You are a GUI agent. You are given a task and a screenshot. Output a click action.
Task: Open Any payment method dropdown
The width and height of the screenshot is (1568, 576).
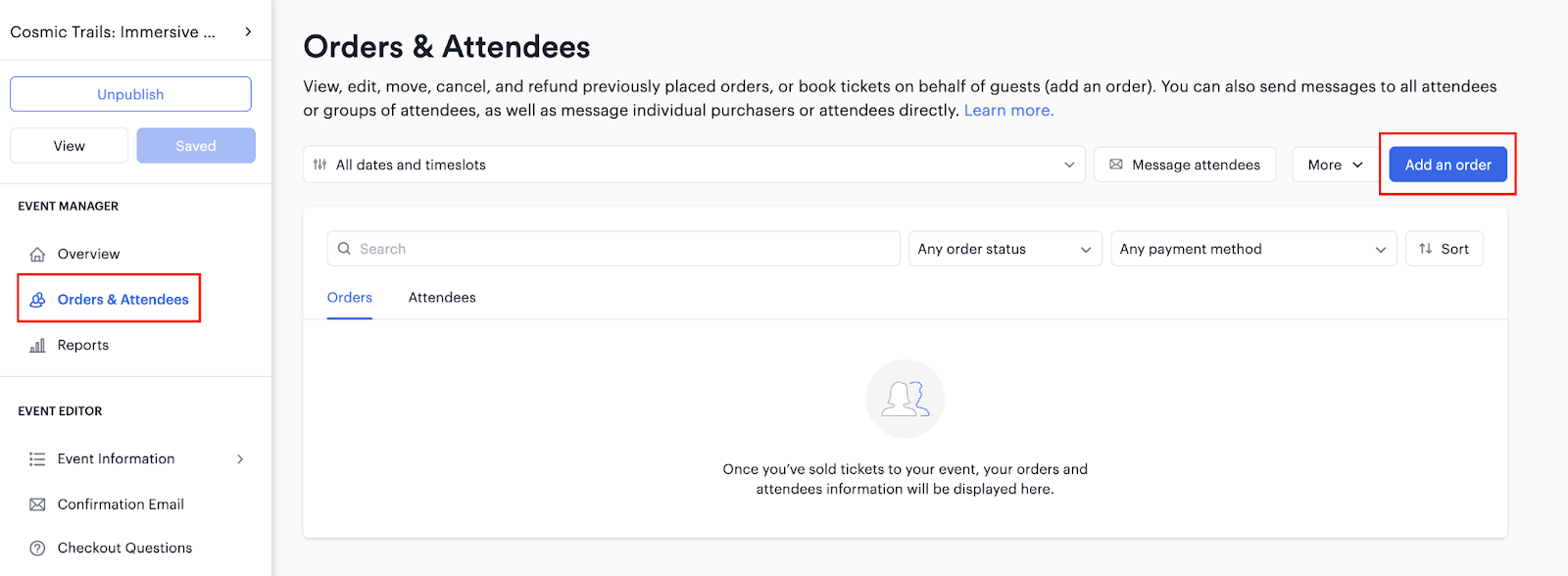[x=1253, y=249]
